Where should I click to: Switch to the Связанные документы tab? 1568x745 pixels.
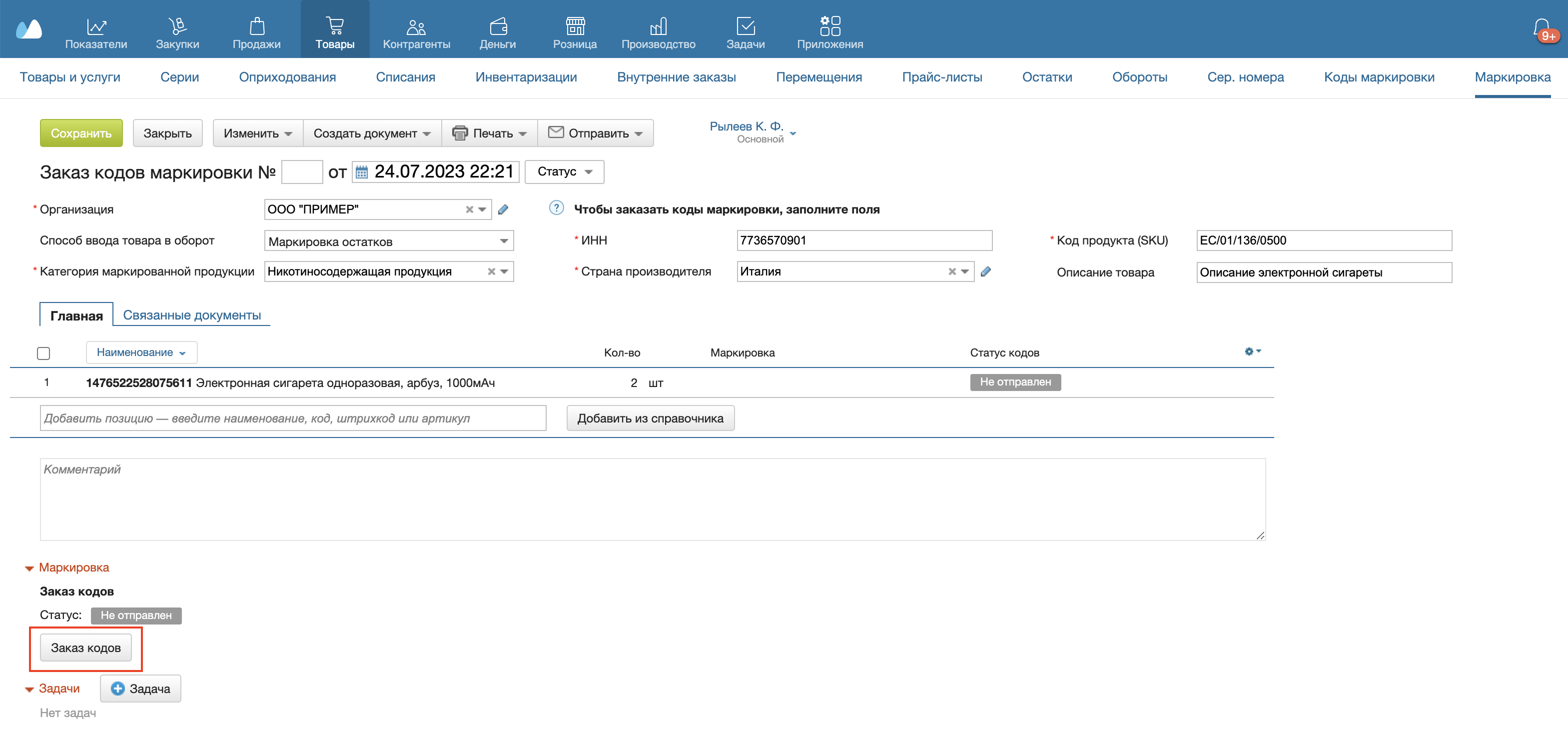192,315
